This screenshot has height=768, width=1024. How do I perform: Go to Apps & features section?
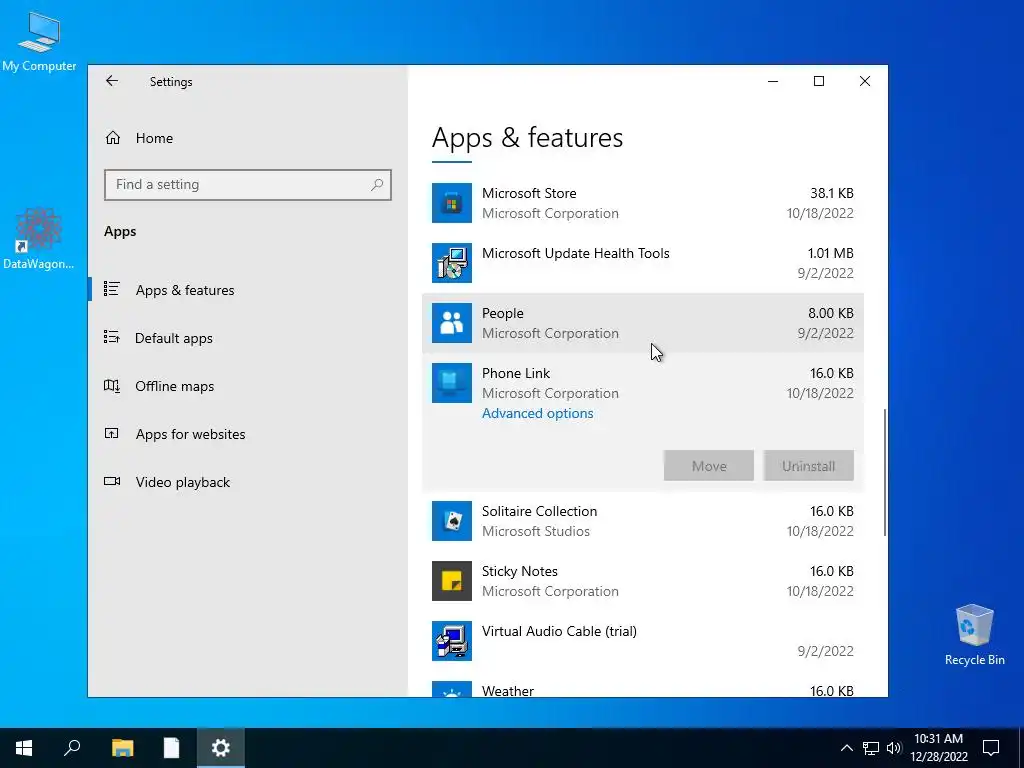tap(185, 290)
